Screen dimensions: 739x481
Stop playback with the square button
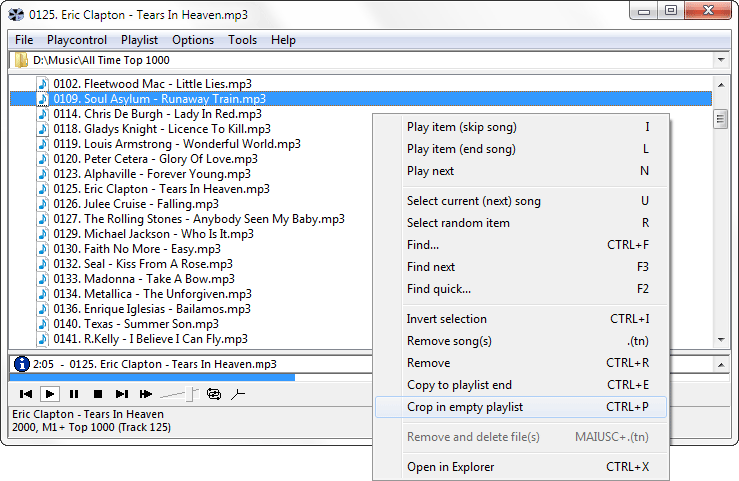click(98, 394)
